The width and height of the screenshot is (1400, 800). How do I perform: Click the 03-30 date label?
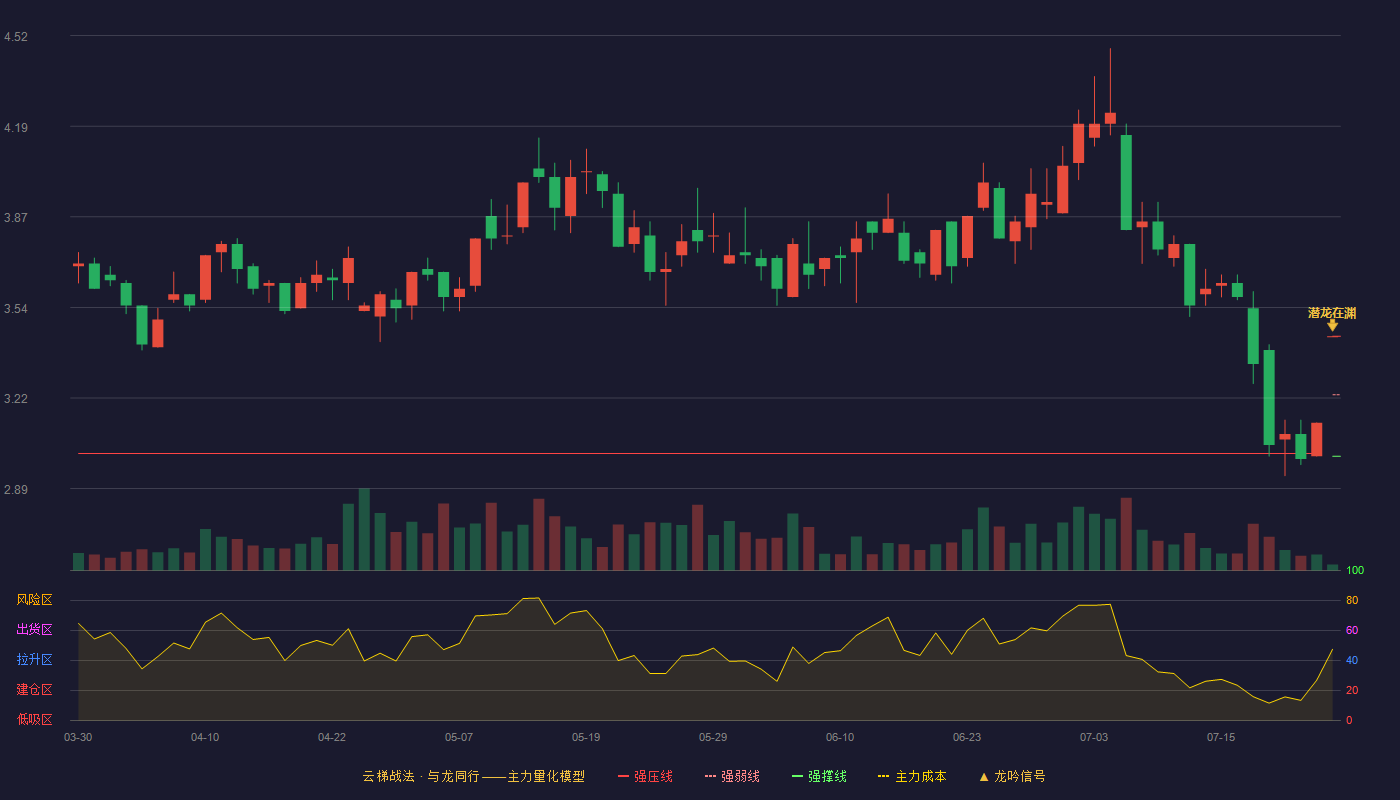[x=78, y=737]
